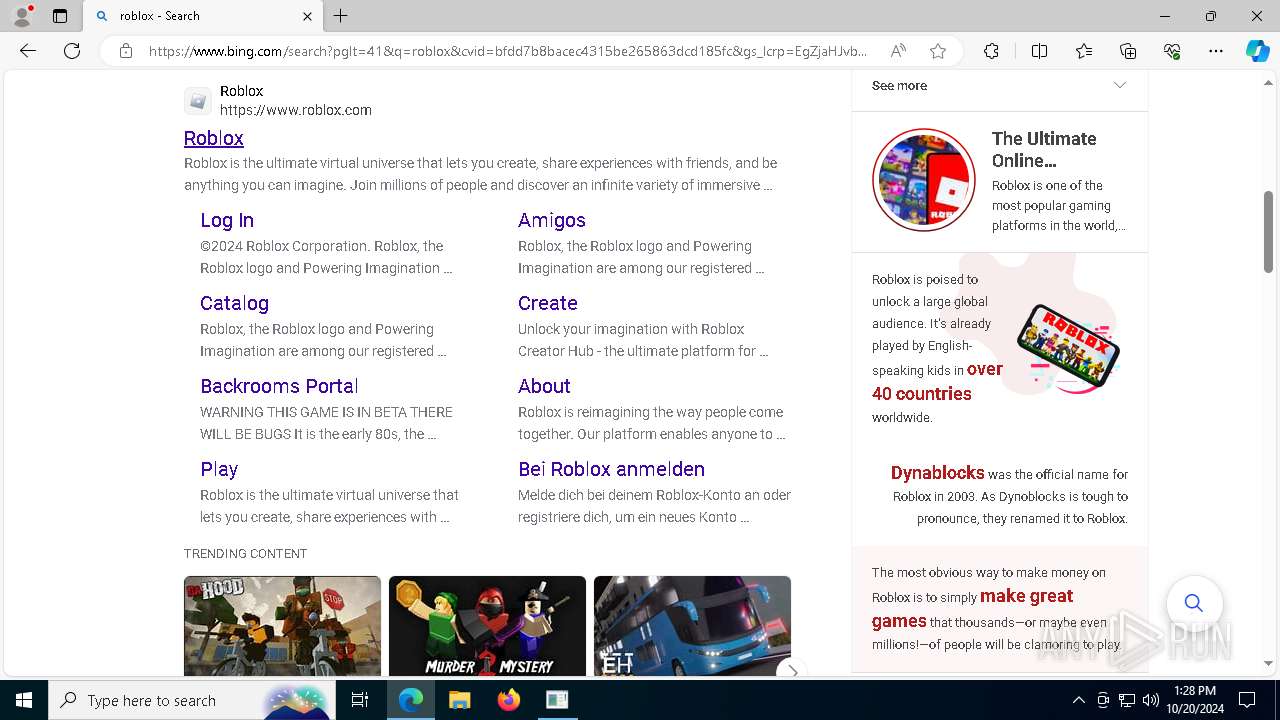Image resolution: width=1280 pixels, height=720 pixels.
Task: Click the browser address bar URL
Action: point(508,51)
